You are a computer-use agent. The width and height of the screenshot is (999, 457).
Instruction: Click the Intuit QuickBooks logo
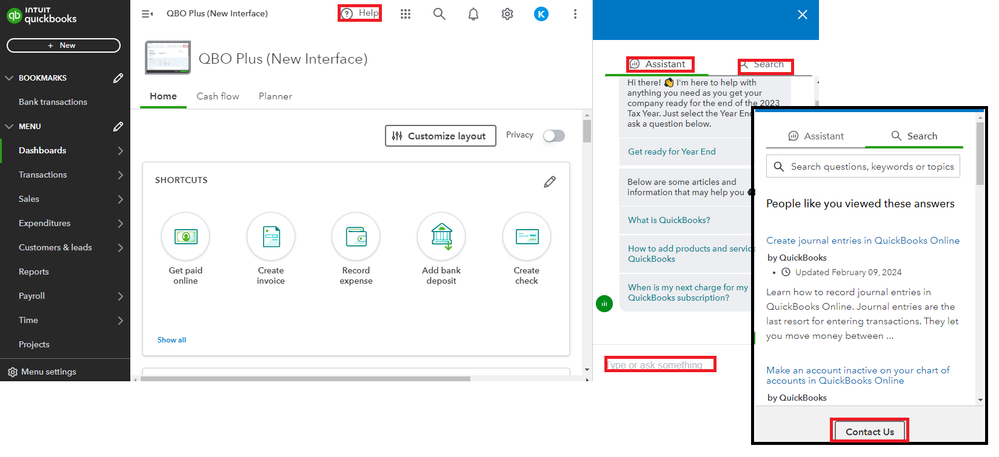coord(41,15)
